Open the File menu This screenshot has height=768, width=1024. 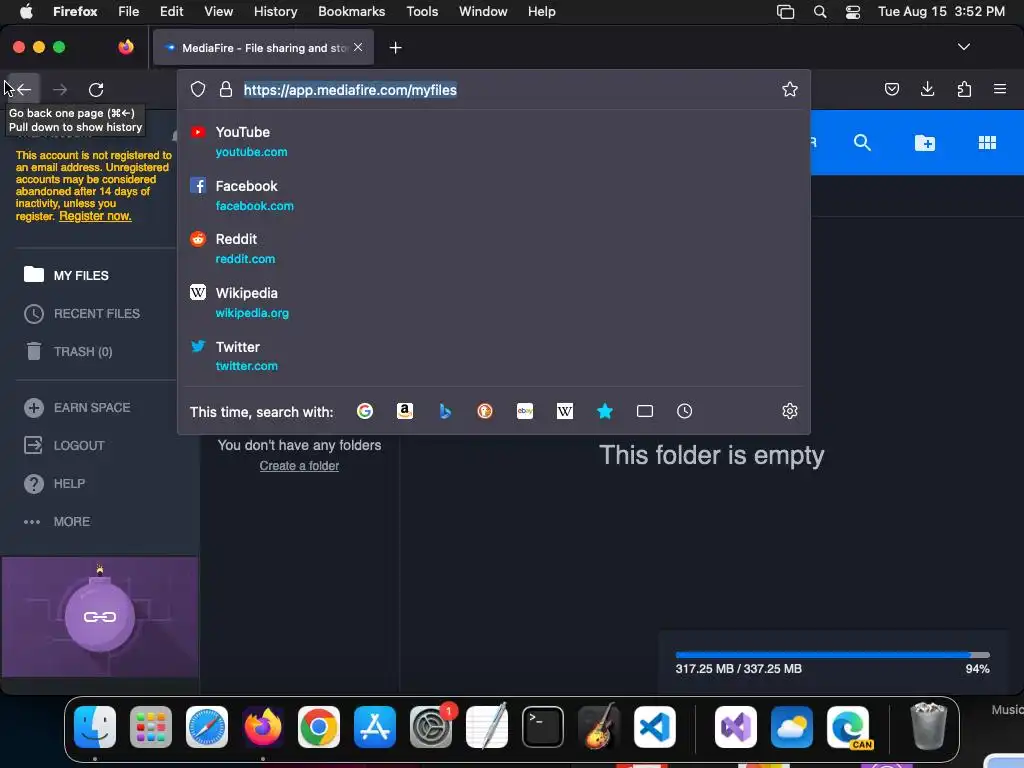pyautogui.click(x=128, y=12)
